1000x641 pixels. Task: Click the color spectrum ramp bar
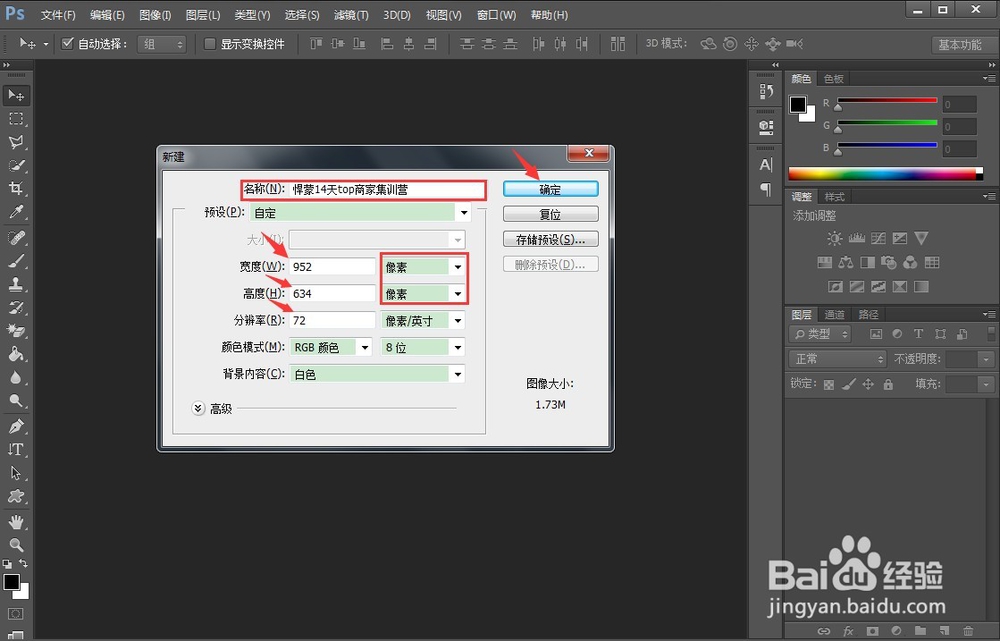tap(885, 173)
